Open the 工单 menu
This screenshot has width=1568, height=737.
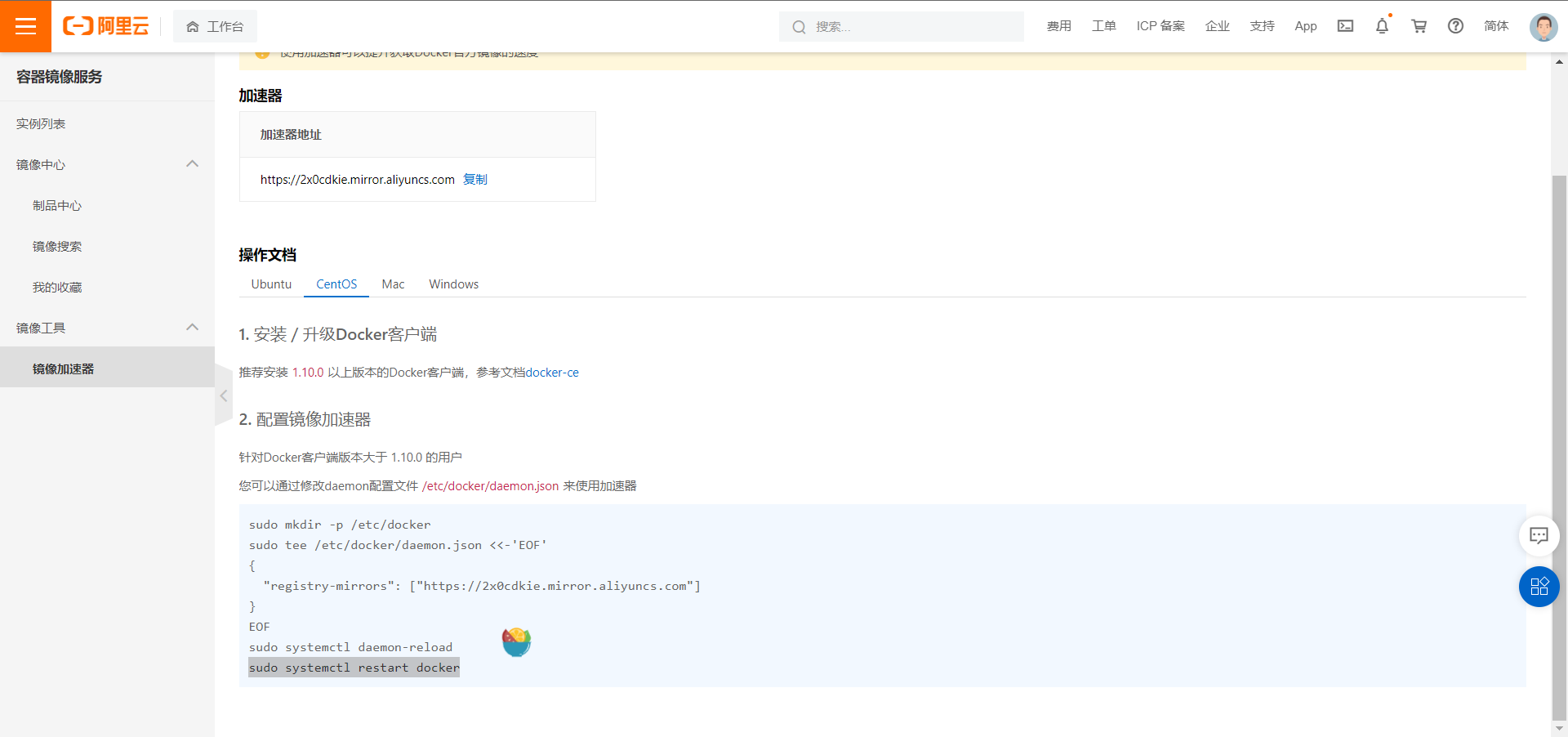1103,26
